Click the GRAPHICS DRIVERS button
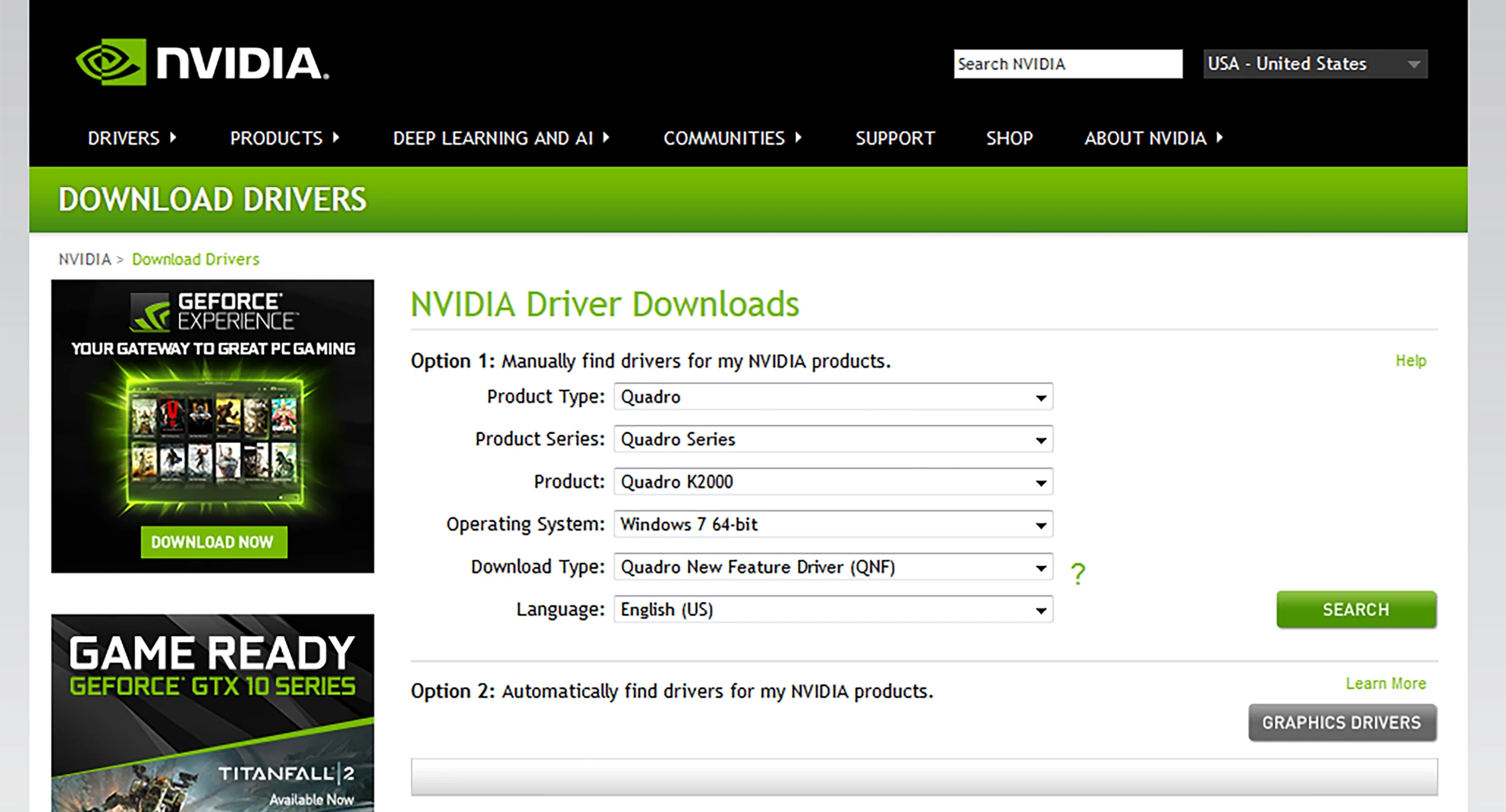Viewport: 1506px width, 812px height. pyautogui.click(x=1342, y=722)
